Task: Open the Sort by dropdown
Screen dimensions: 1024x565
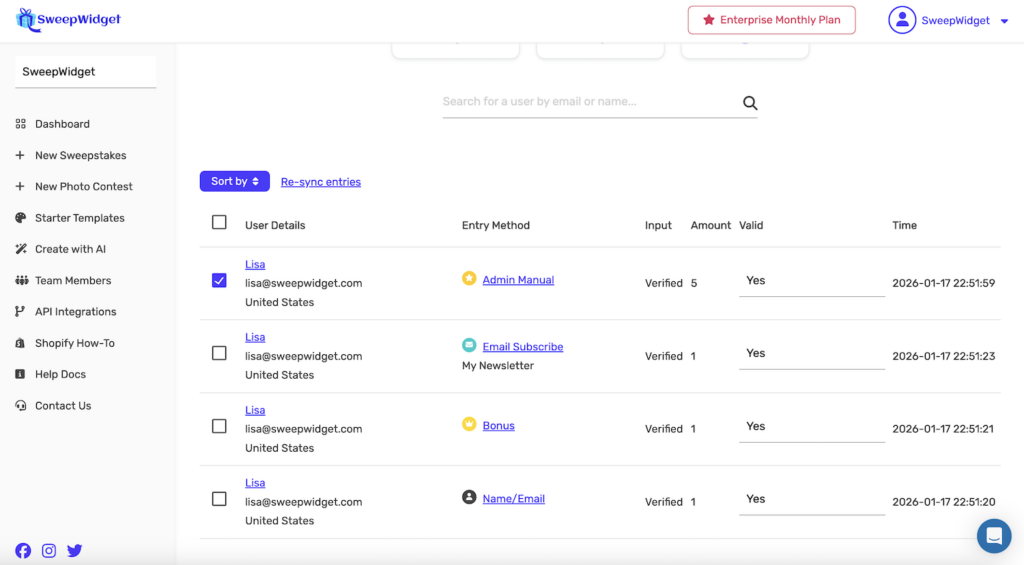Action: [x=234, y=181]
